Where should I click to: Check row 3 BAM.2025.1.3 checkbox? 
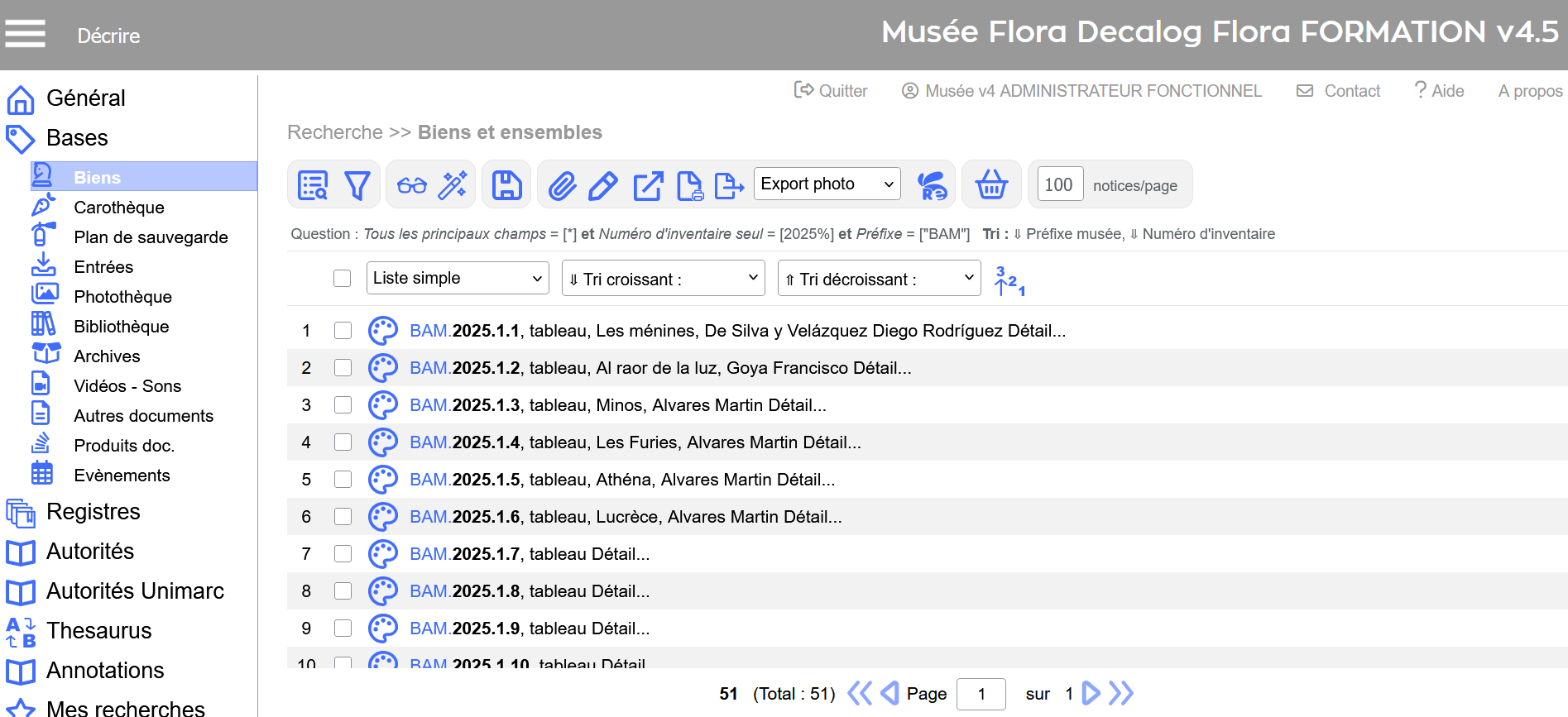343,405
